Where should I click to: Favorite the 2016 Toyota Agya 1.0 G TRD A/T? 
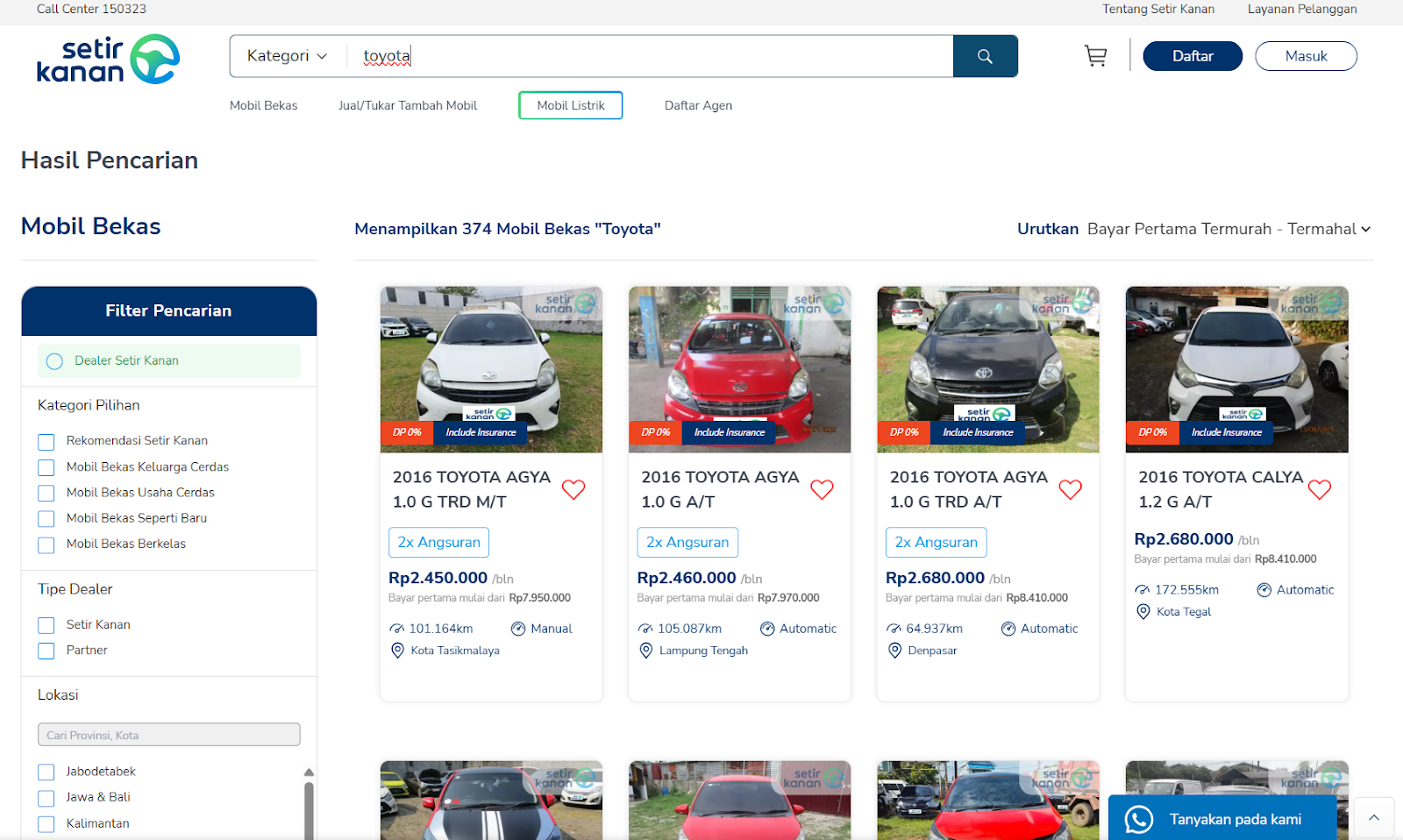point(1071,489)
